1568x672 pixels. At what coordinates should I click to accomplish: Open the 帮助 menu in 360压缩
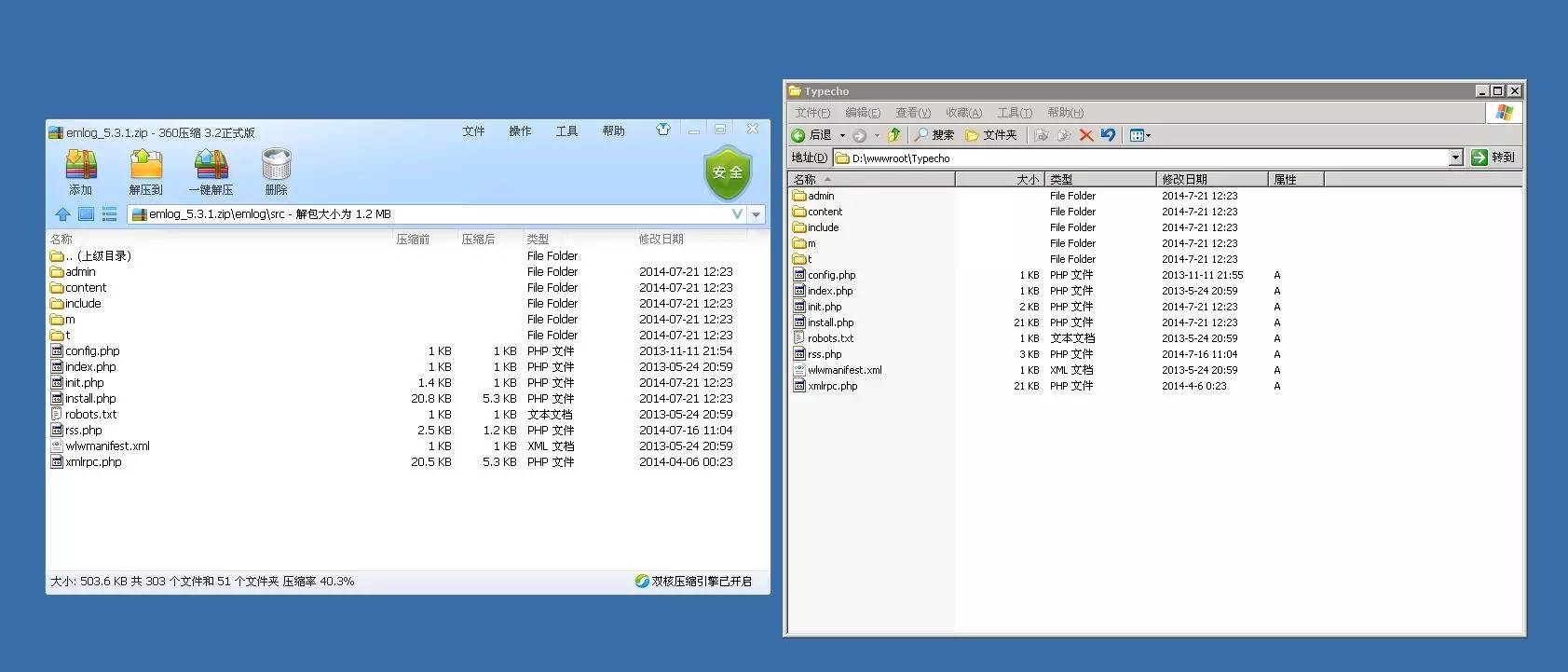tap(613, 131)
